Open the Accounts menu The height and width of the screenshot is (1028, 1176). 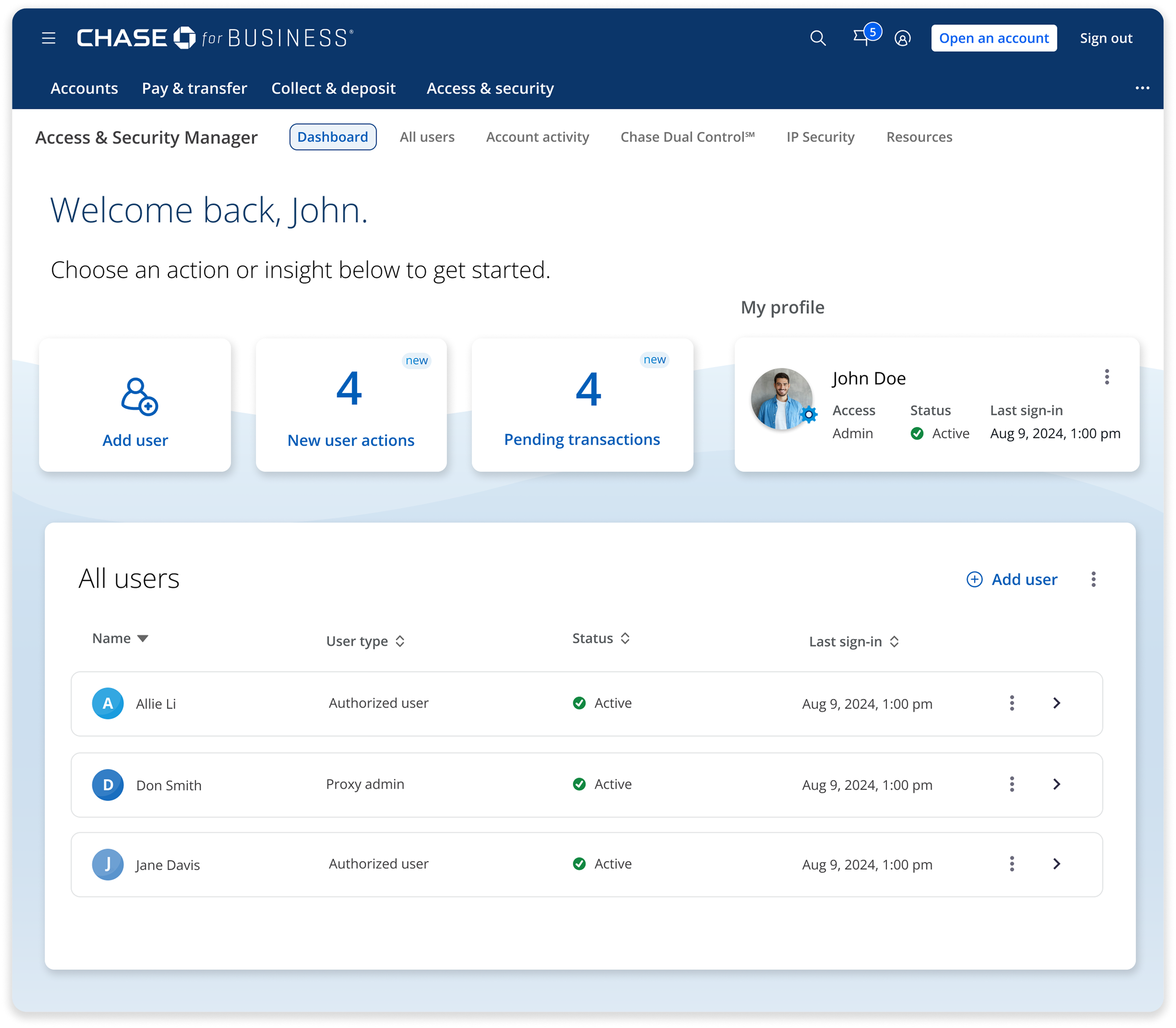click(84, 88)
